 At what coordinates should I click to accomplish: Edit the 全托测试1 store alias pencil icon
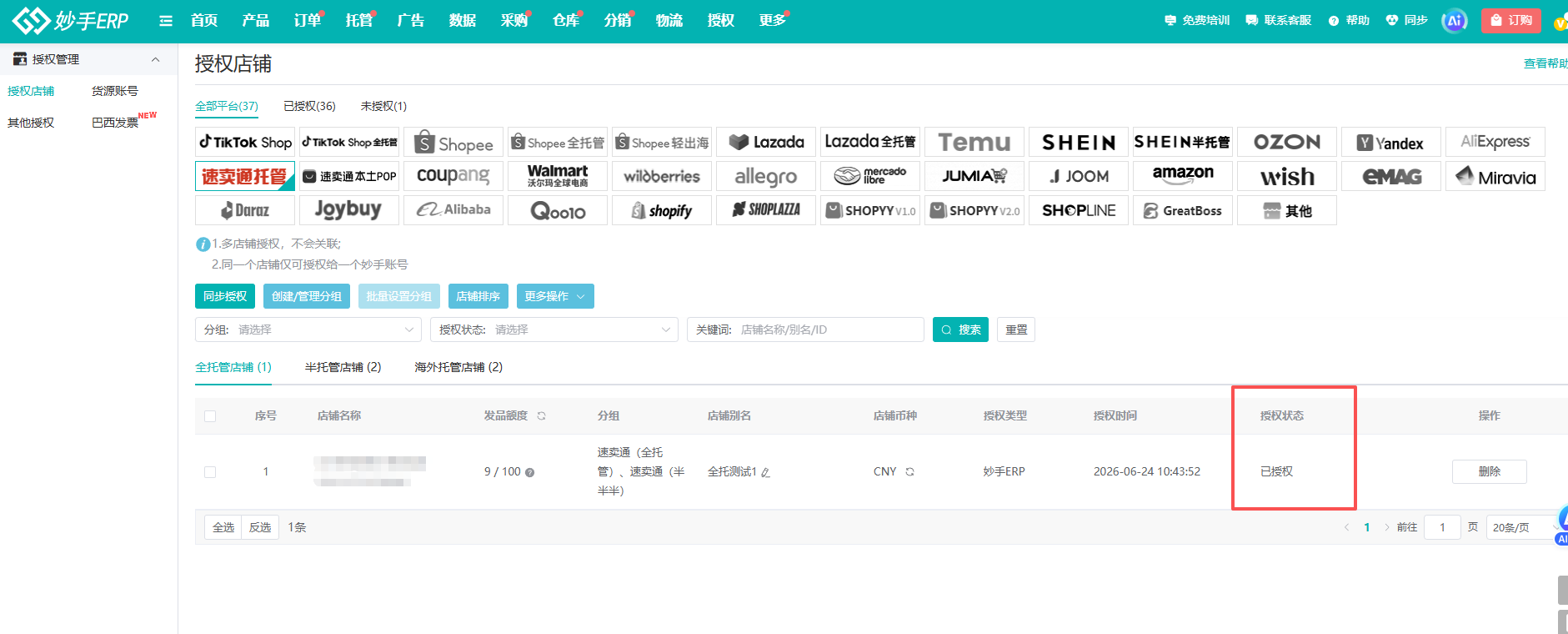(765, 472)
